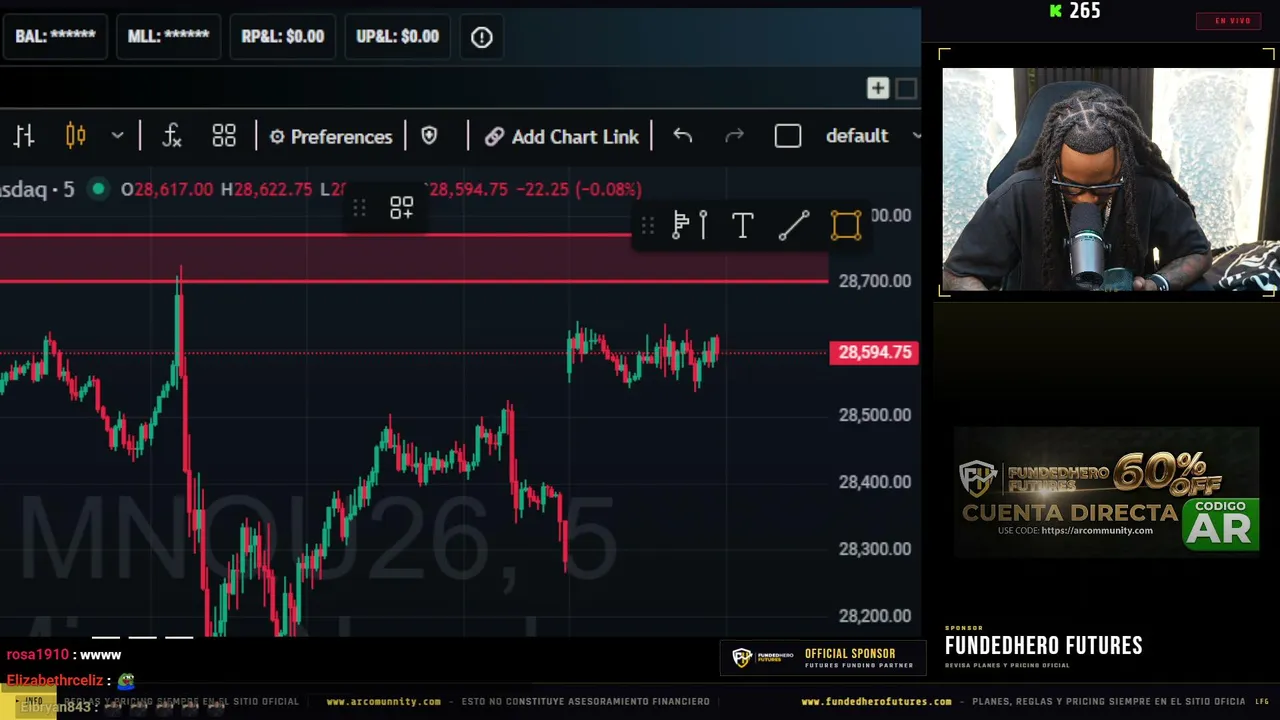Open the FundedHero 60% OFF banner
Viewport: 1280px width, 720px height.
(1106, 492)
